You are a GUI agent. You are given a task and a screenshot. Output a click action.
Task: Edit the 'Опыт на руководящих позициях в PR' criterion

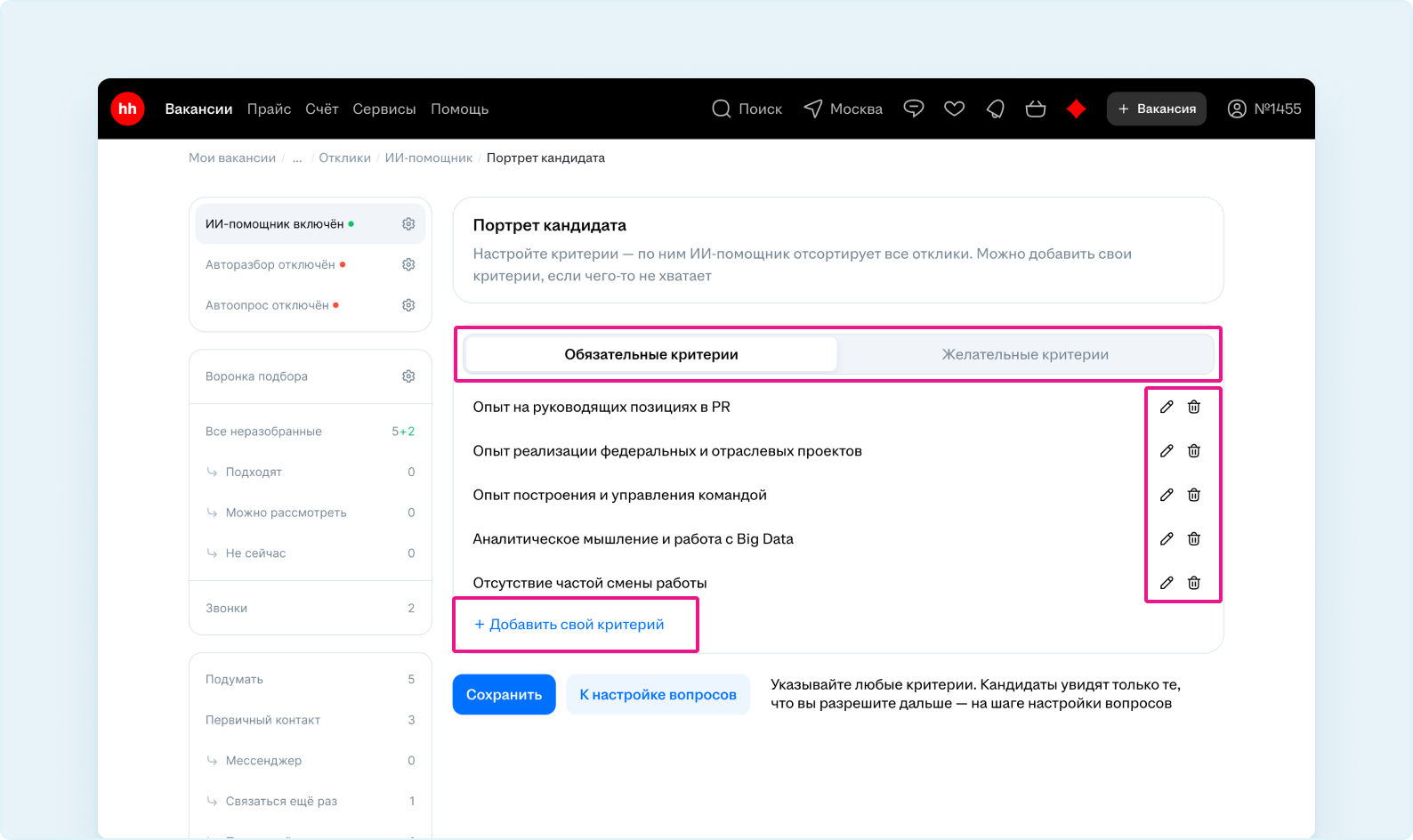(1167, 407)
